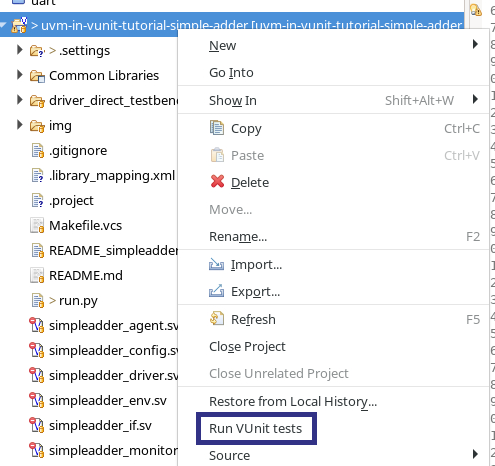The width and height of the screenshot is (495, 466).
Task: Select the driver_direct_testbench folder name
Action: click(x=113, y=101)
